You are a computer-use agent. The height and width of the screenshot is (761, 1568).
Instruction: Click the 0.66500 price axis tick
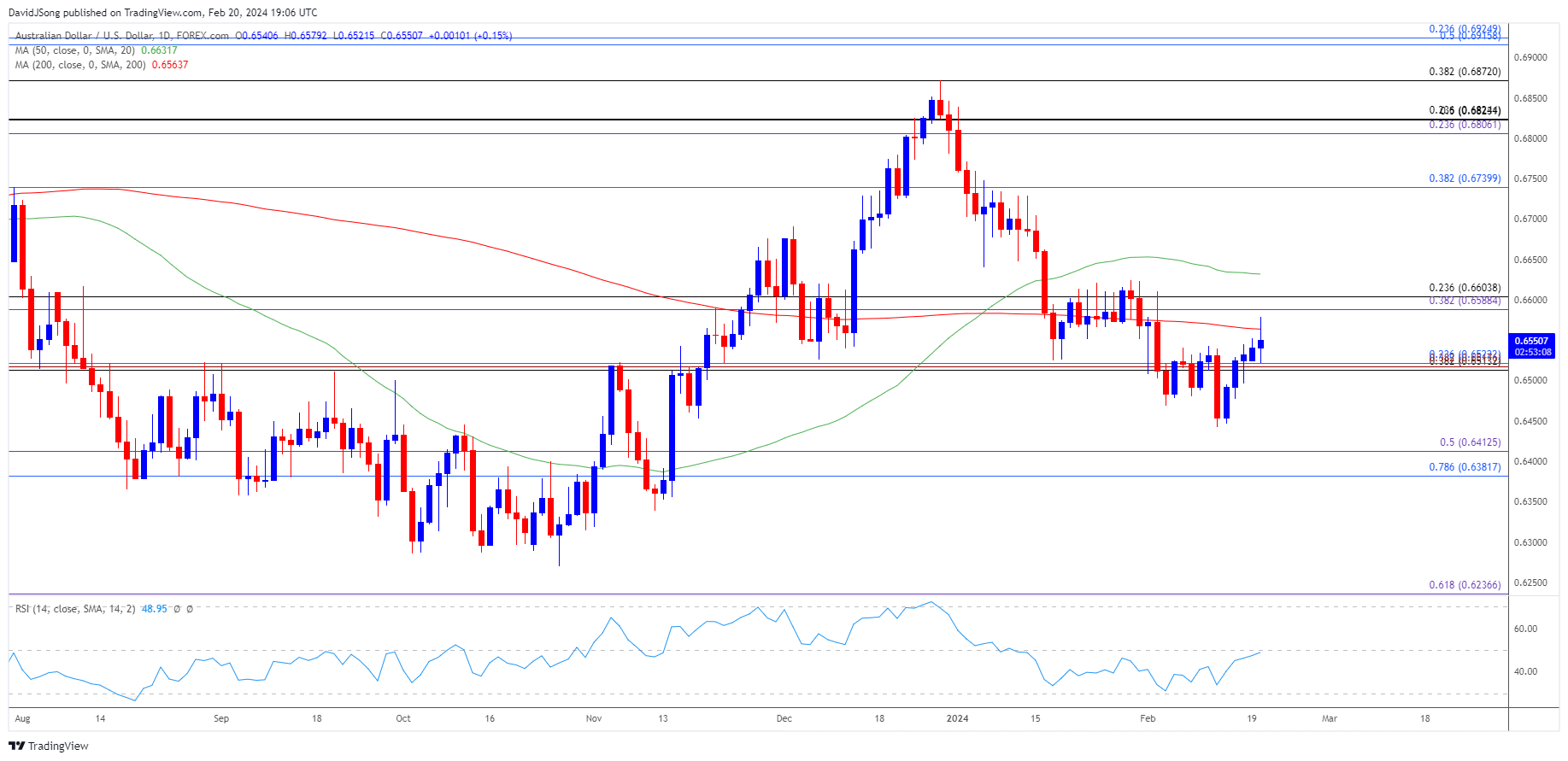(x=1530, y=260)
